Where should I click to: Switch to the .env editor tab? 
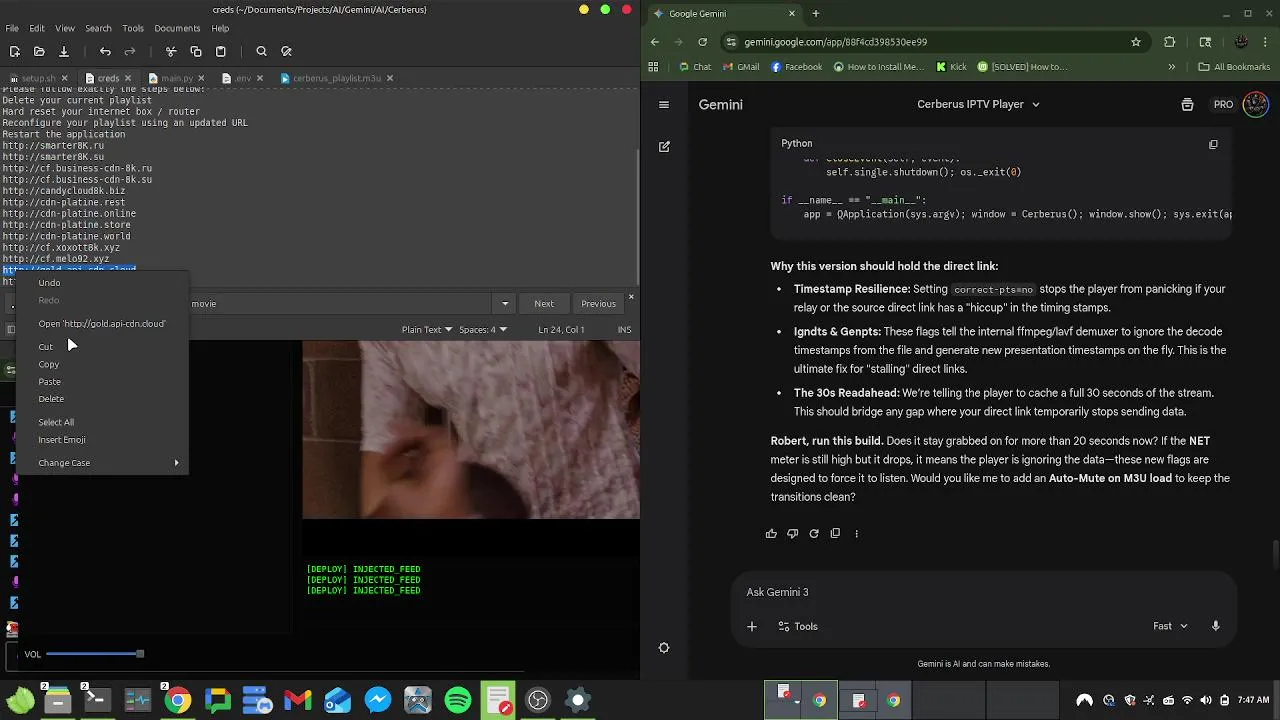coord(243,78)
